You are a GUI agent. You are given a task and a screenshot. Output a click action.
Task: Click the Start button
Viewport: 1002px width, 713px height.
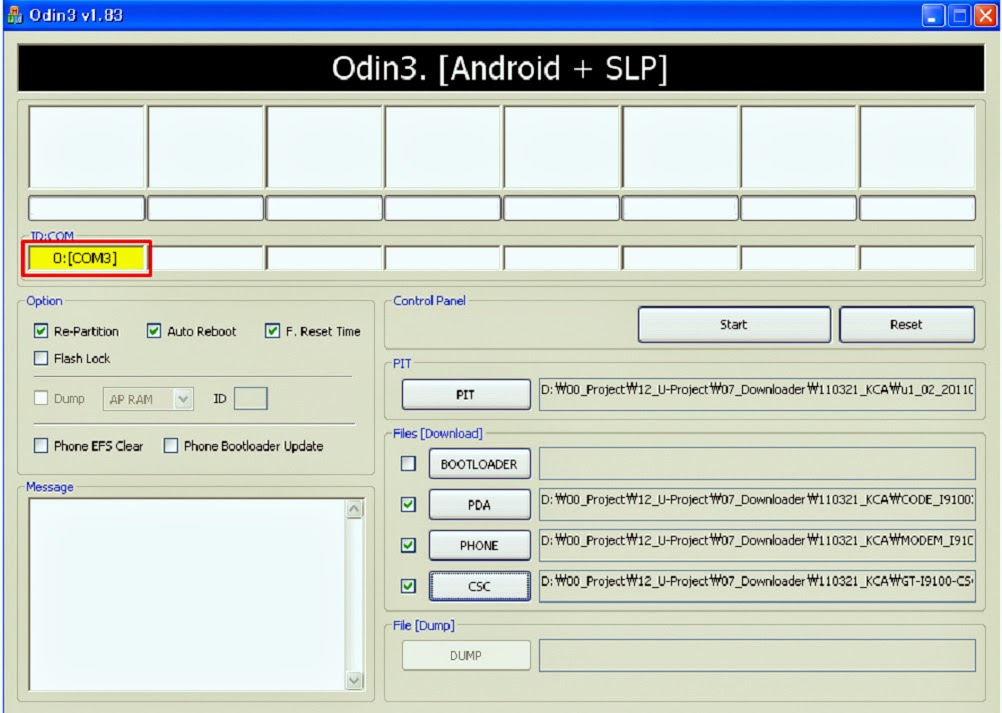[x=734, y=325]
